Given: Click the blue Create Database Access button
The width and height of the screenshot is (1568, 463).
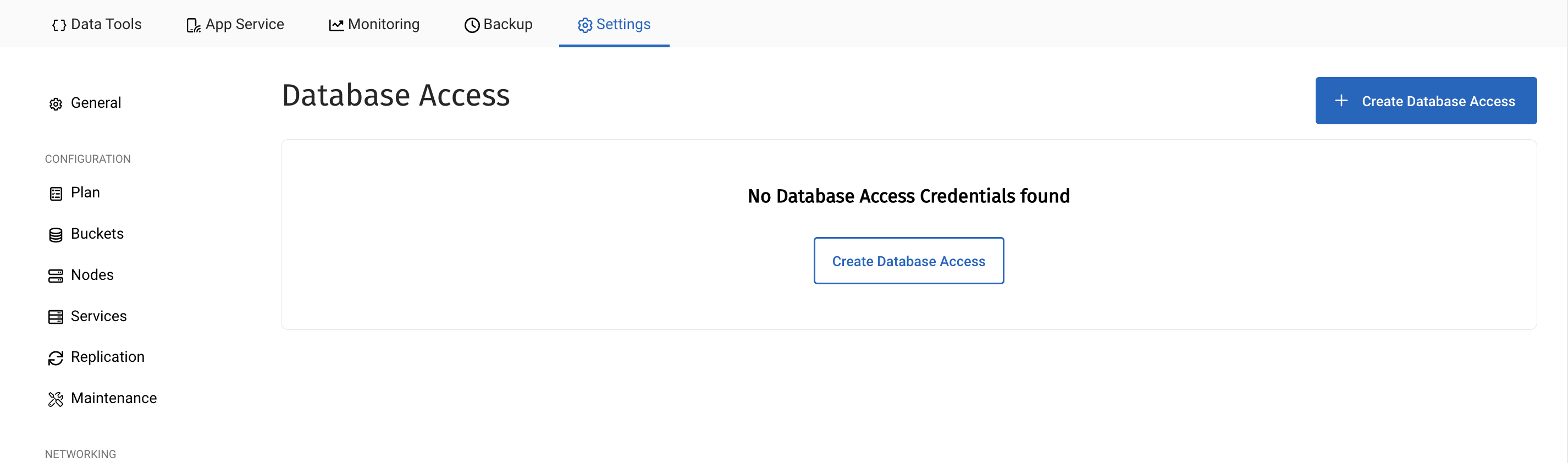Looking at the screenshot, I should (1426, 101).
